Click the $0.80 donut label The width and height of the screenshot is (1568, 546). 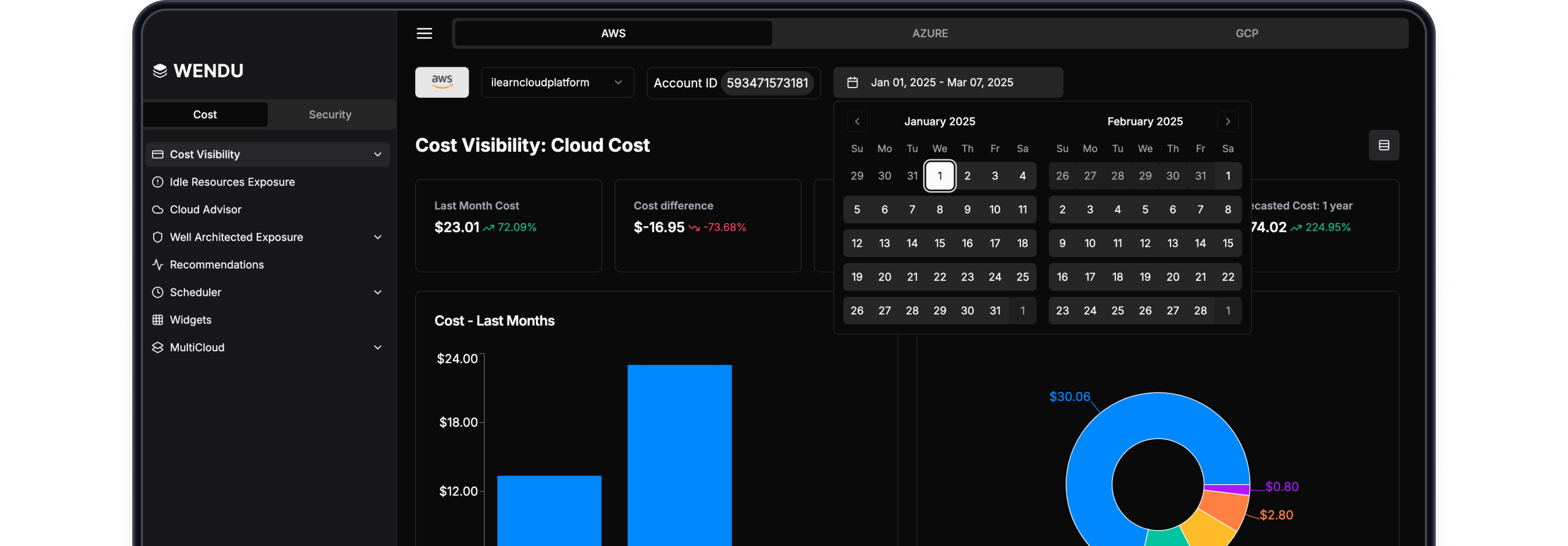[x=1281, y=487]
